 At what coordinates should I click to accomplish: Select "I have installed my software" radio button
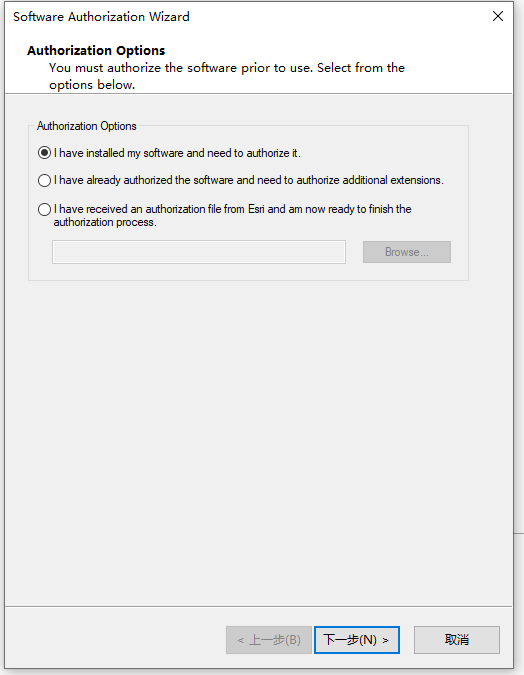point(44,153)
